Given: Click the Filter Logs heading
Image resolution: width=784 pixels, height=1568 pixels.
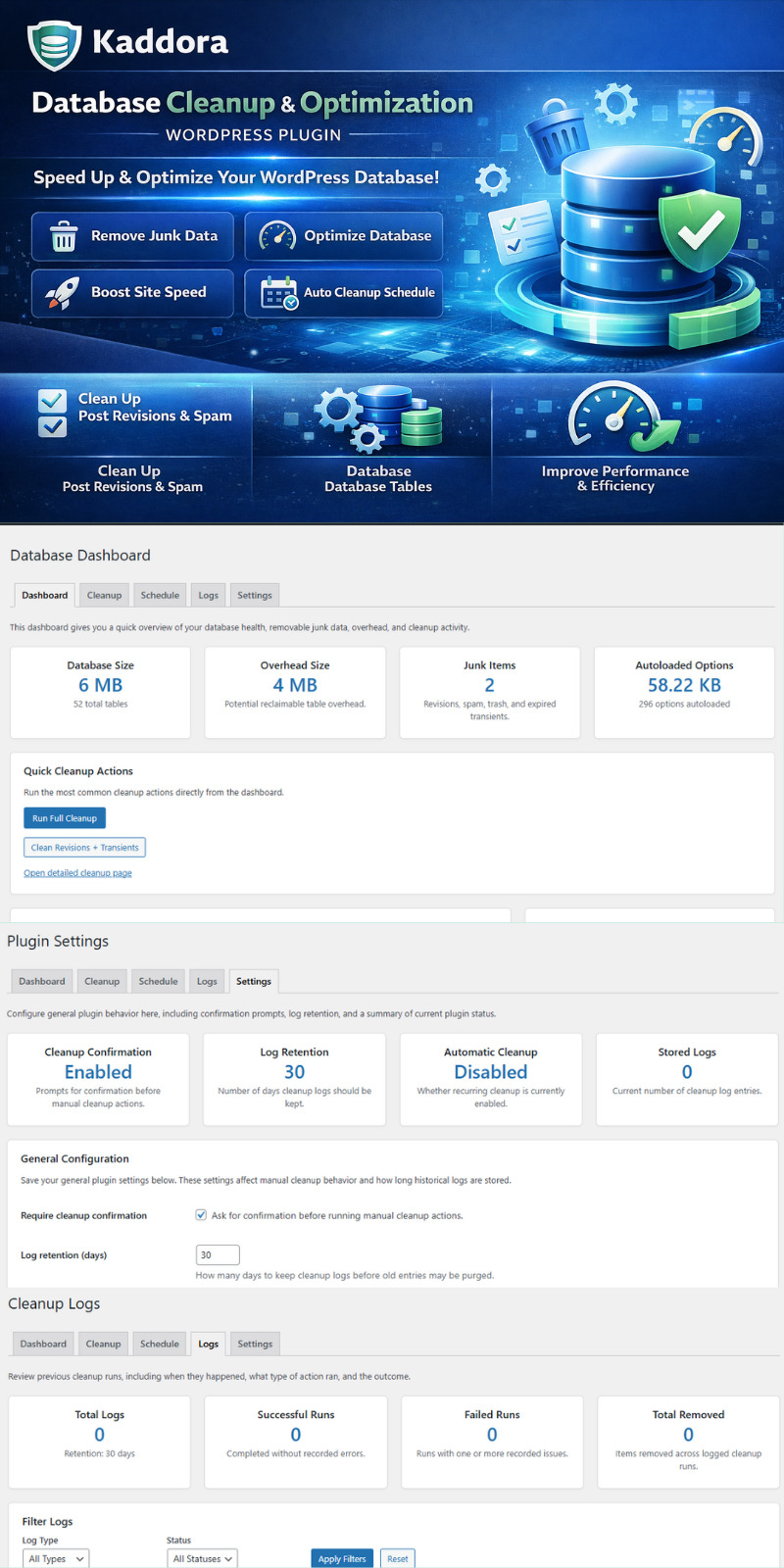Looking at the screenshot, I should pyautogui.click(x=47, y=1522).
